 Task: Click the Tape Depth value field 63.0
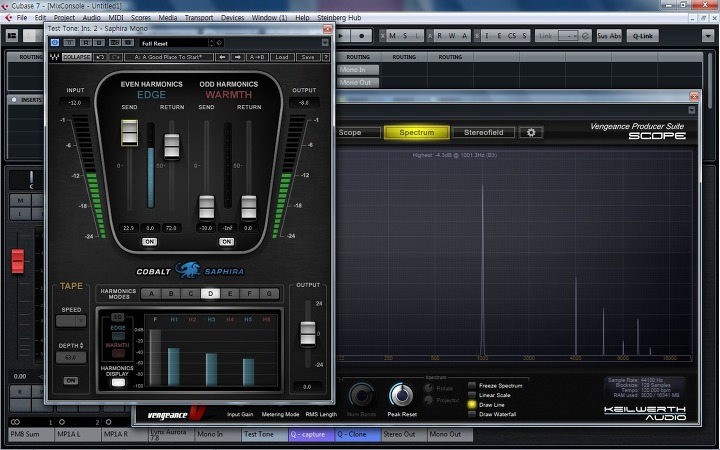click(x=71, y=357)
